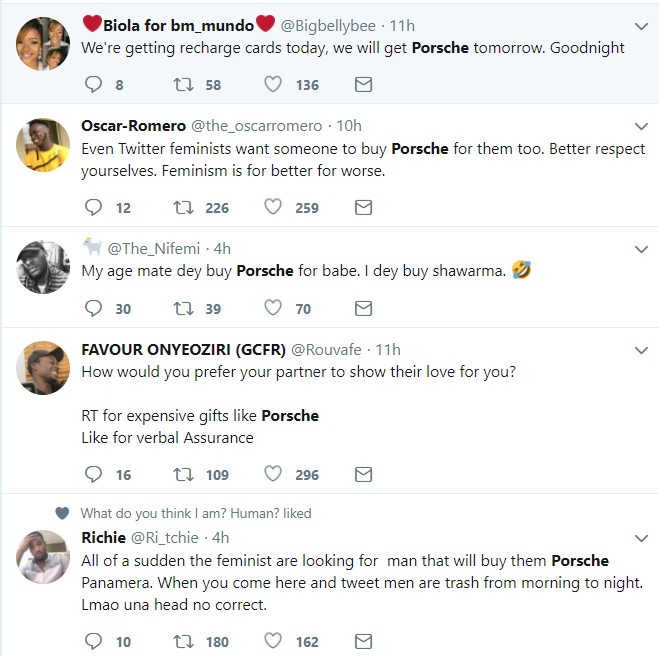The image size is (659, 656).
Task: Like Biola's recharge cards tweet
Action: tap(273, 85)
